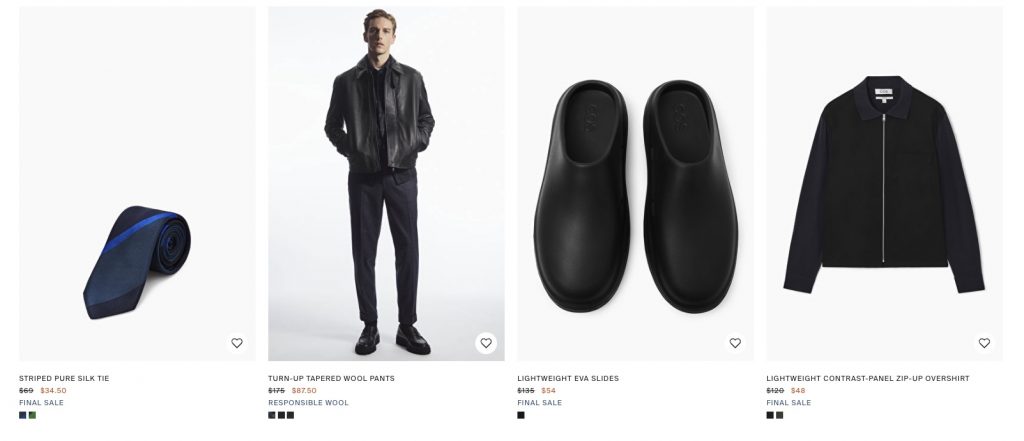The width and height of the screenshot is (1024, 441).
Task: Pick the first color swatch for wool pants
Action: coord(272,415)
